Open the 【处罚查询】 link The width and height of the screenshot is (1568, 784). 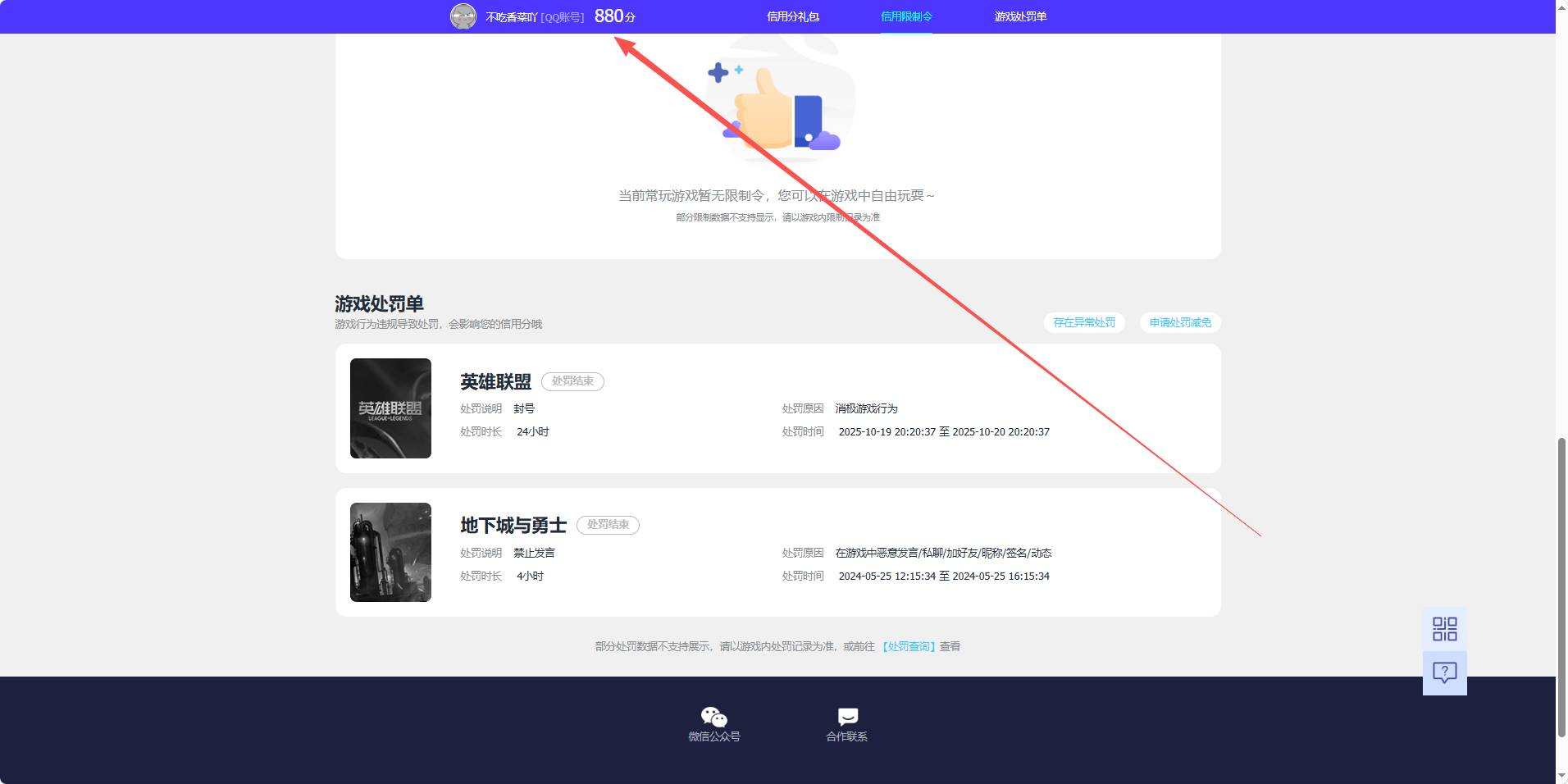[908, 646]
